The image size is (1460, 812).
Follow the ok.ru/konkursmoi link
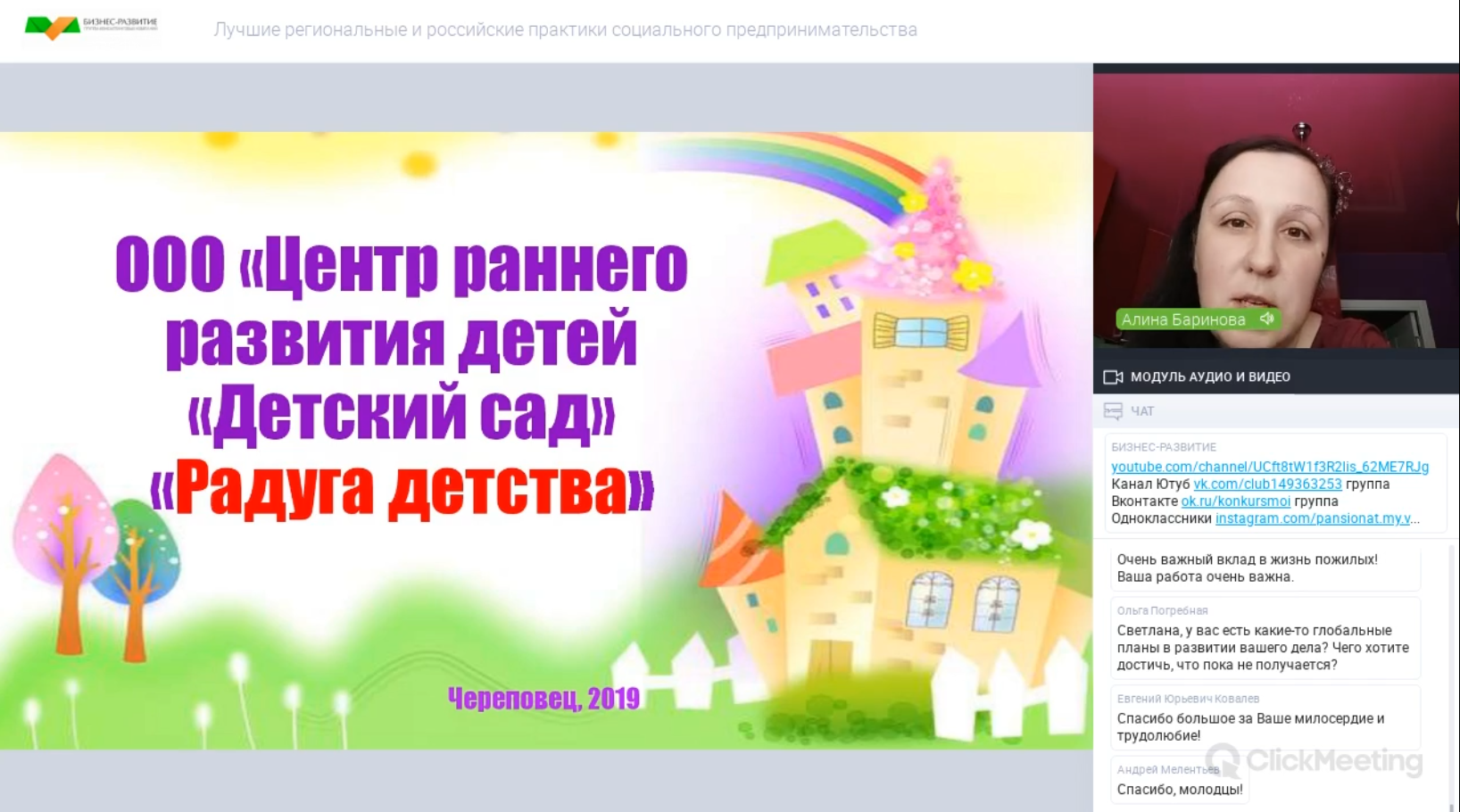pos(1235,501)
